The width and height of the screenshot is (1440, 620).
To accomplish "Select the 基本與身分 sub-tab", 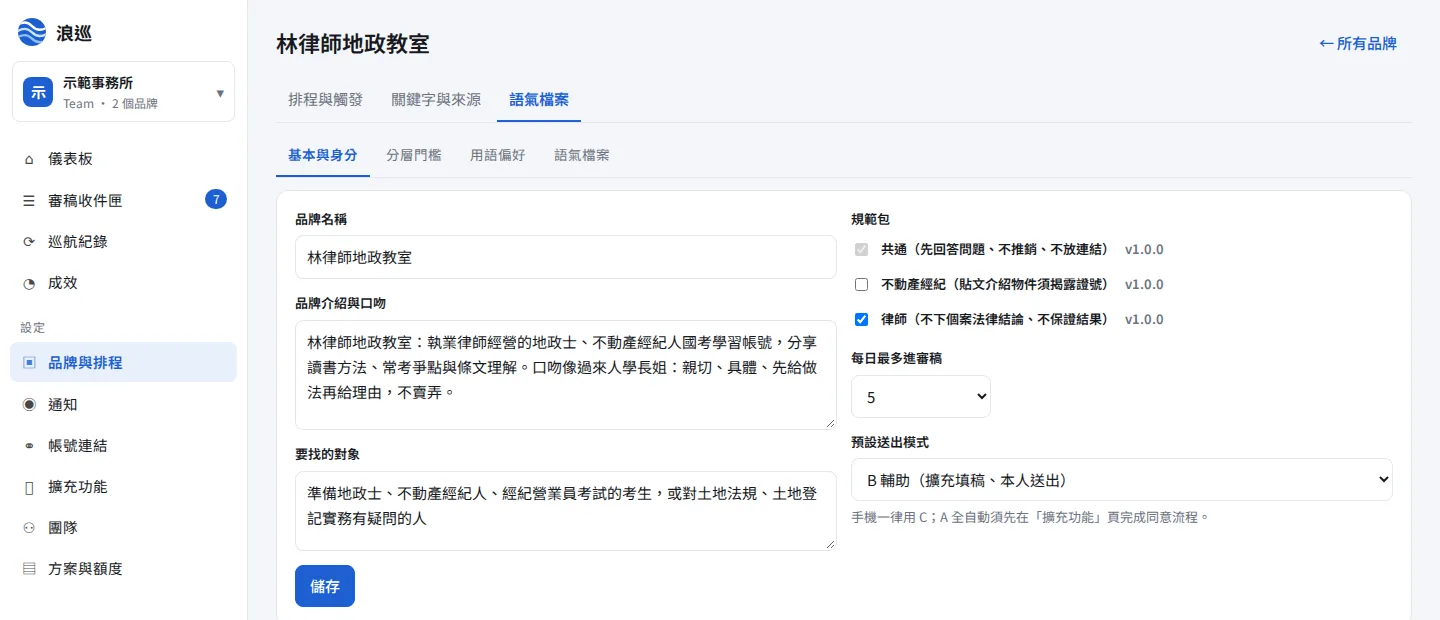I will pos(323,155).
